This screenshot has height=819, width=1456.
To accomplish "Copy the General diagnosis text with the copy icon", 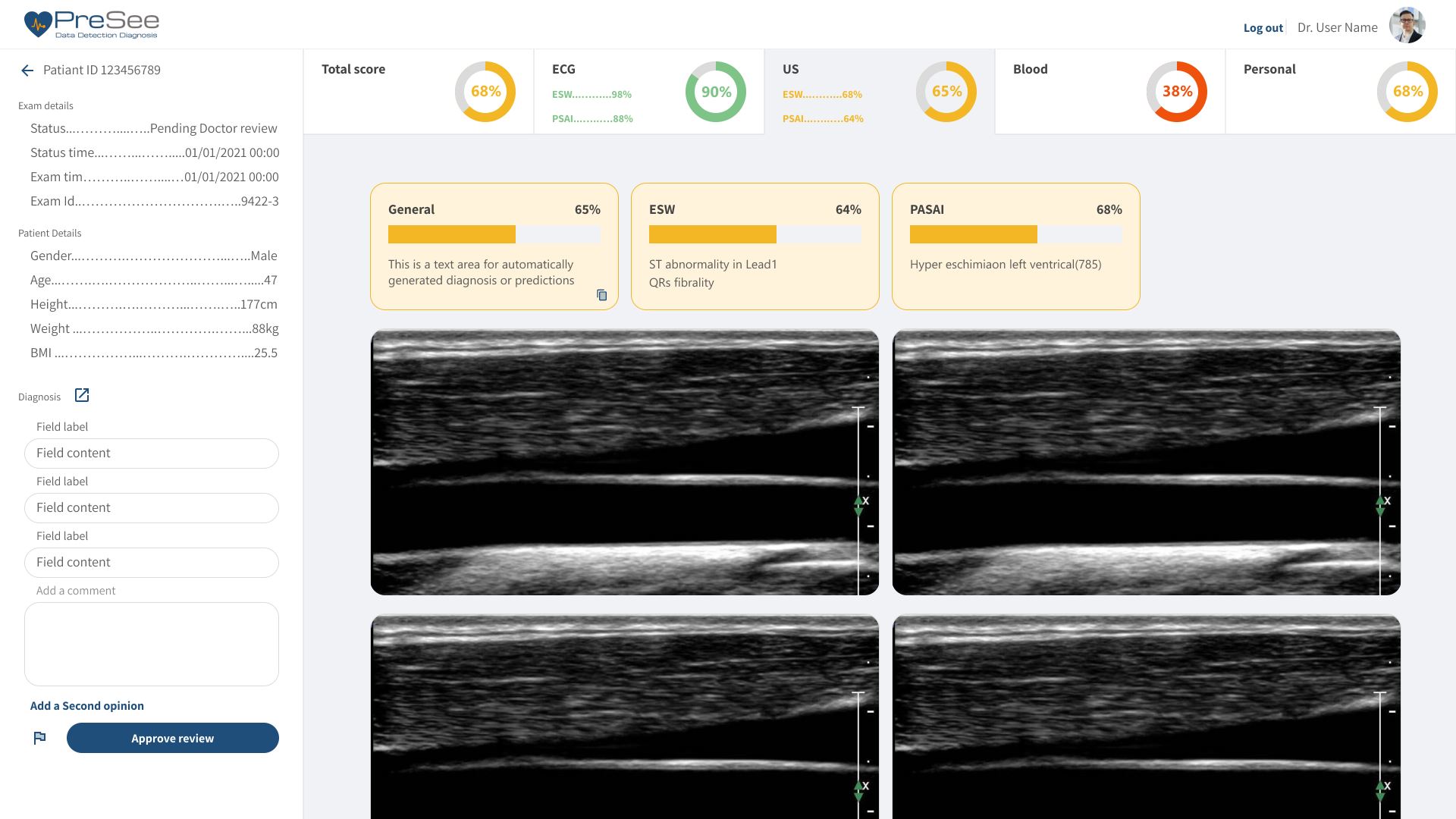I will tap(601, 295).
